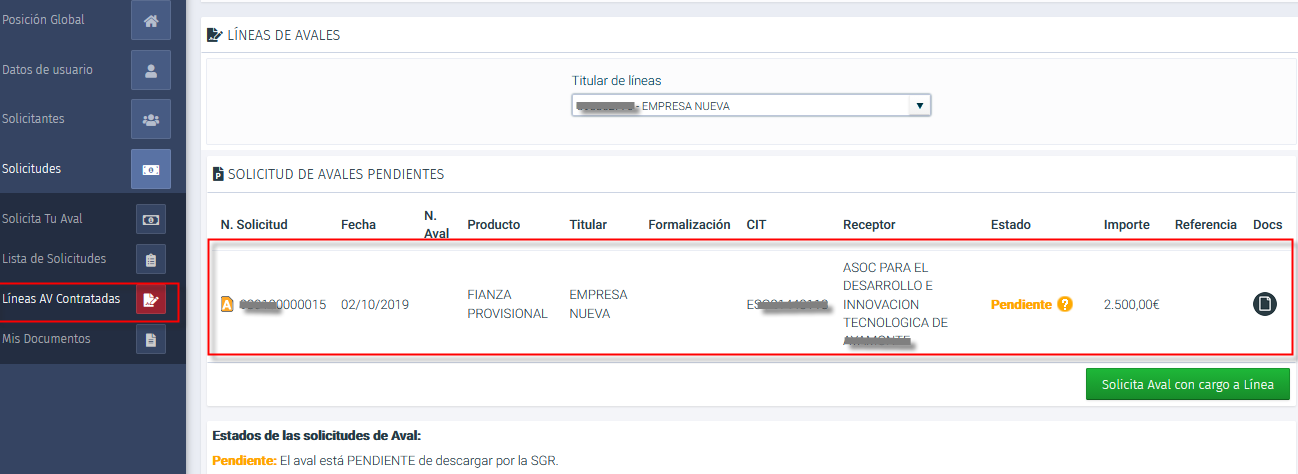Click the Pendiente status text in the row
The width and height of the screenshot is (1298, 474).
pyautogui.click(x=1020, y=304)
